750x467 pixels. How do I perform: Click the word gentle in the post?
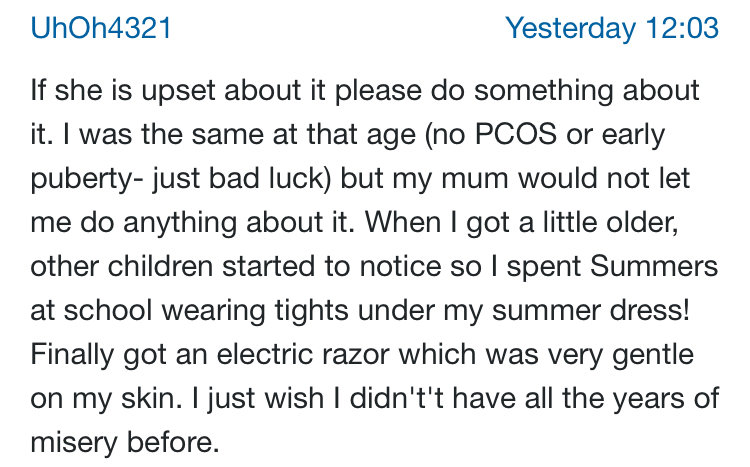[653, 355]
